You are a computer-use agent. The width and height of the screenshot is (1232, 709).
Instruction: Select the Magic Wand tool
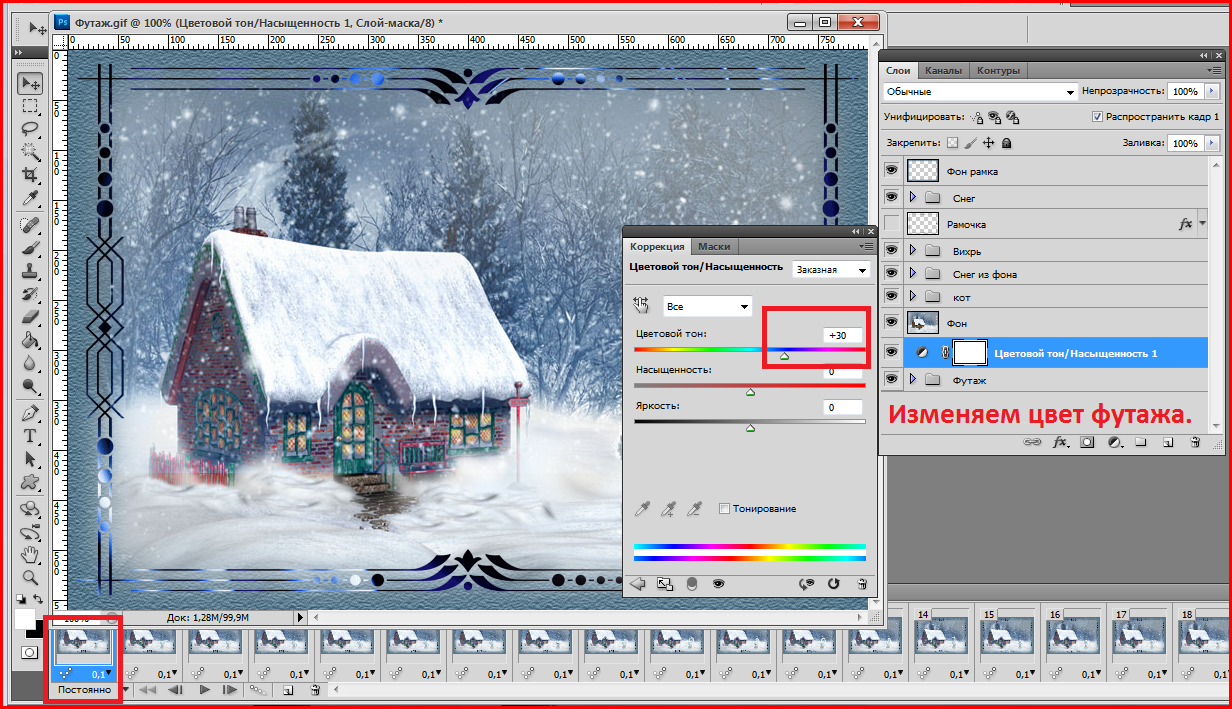pos(31,152)
